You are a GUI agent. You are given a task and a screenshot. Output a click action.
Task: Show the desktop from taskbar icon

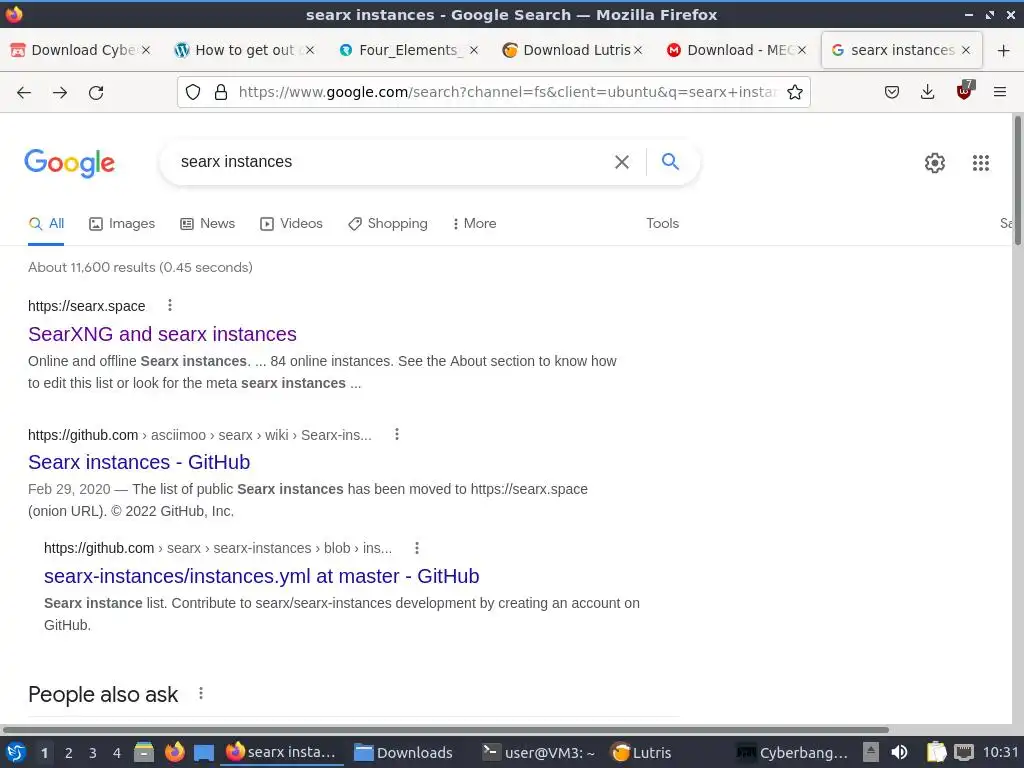[204, 753]
